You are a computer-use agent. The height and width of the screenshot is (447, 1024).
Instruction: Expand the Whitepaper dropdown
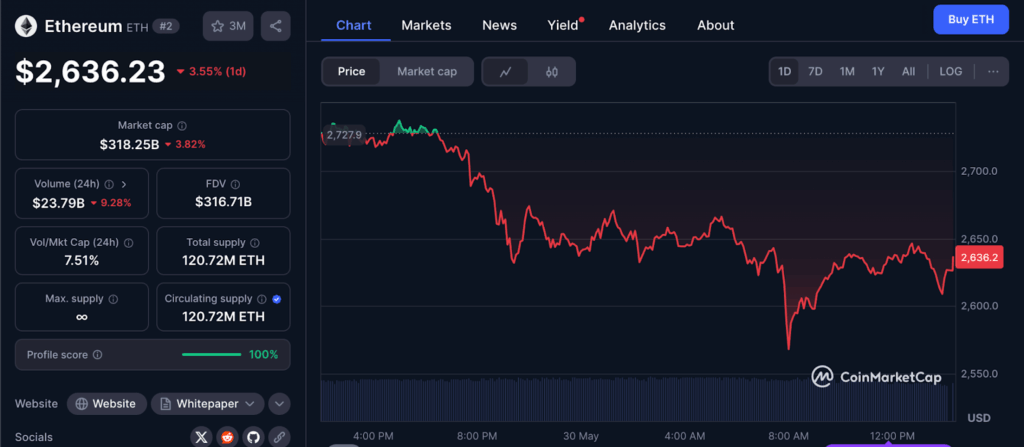pyautogui.click(x=207, y=404)
